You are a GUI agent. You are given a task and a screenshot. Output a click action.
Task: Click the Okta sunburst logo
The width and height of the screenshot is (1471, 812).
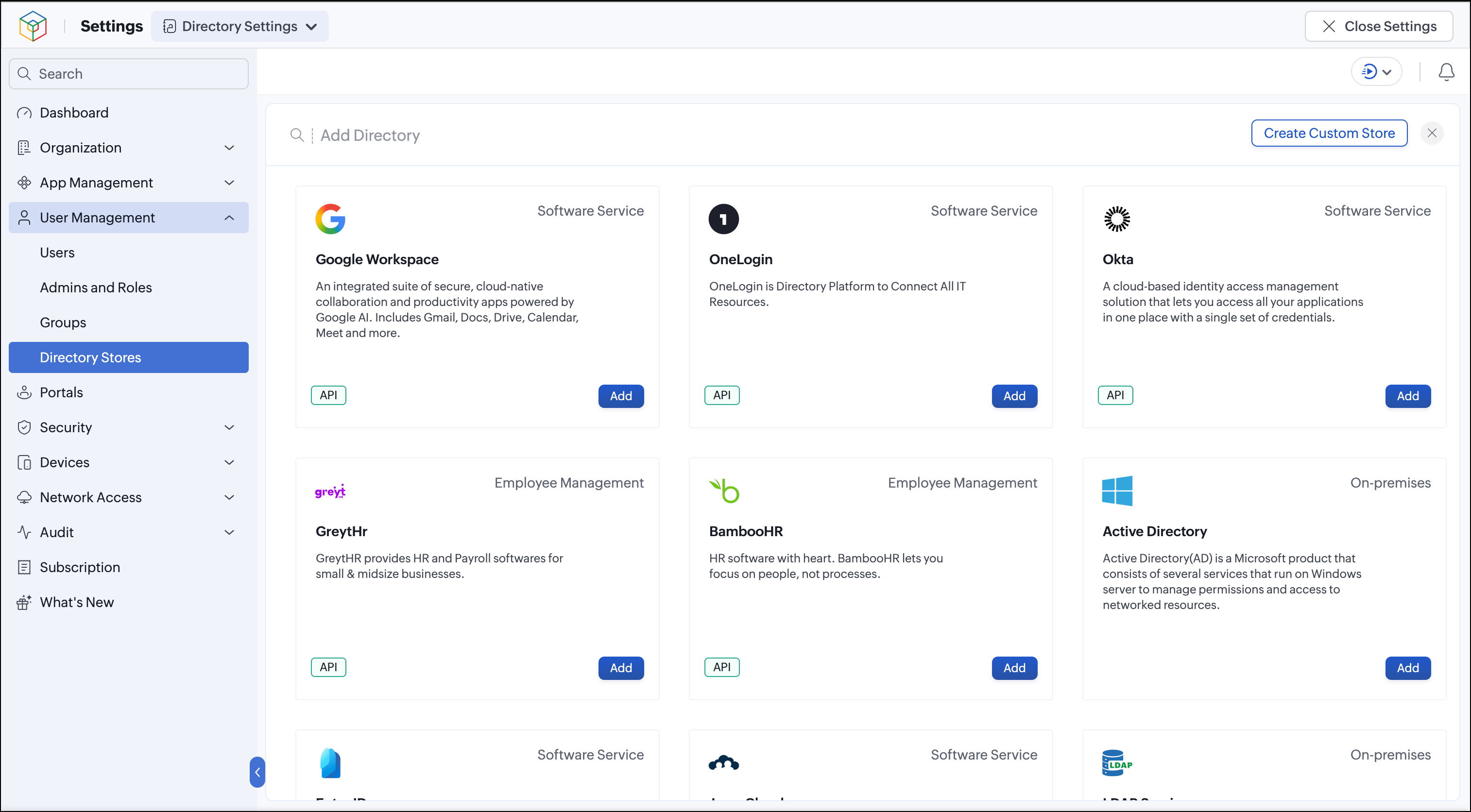(x=1116, y=219)
